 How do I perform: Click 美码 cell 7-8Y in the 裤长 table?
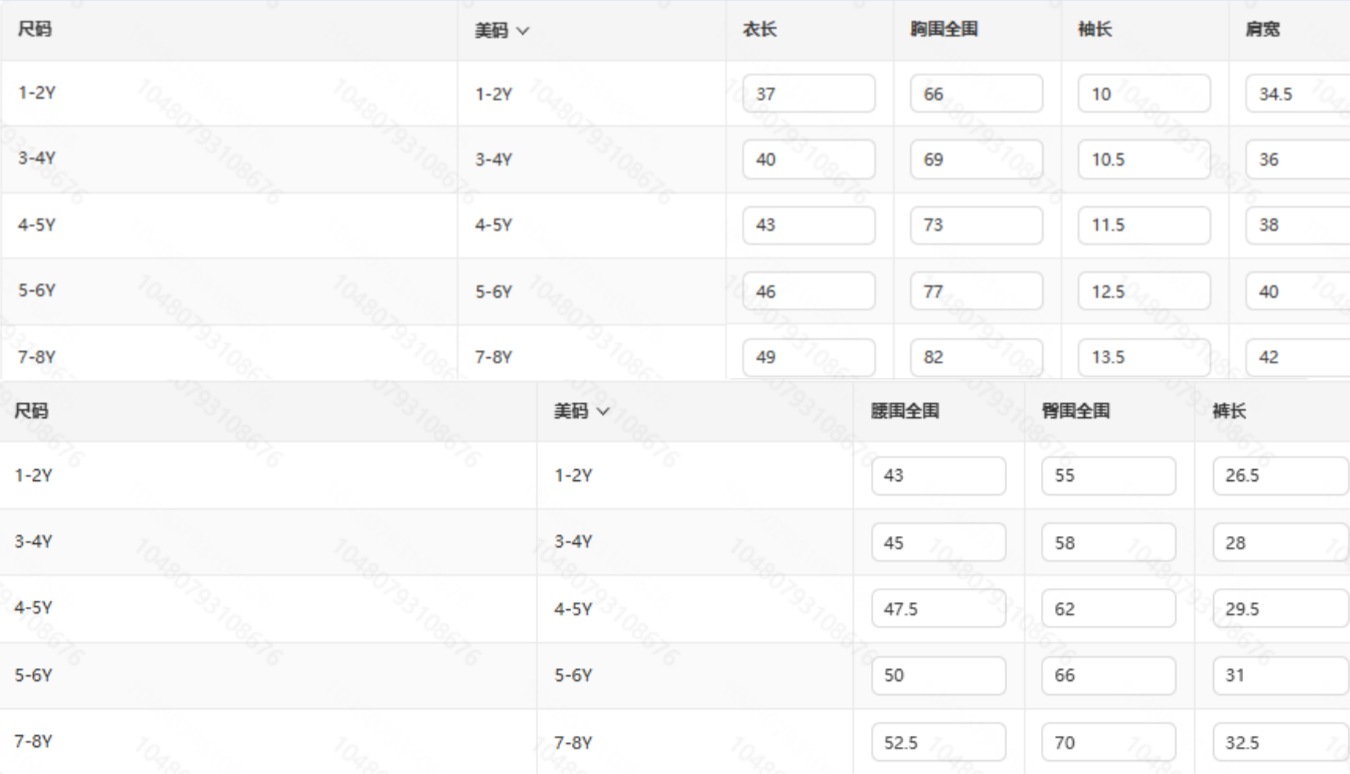pyautogui.click(x=573, y=742)
